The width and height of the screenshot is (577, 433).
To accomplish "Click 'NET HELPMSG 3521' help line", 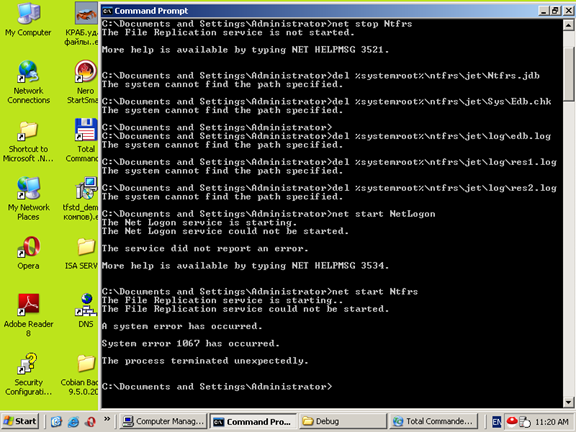I will (245, 50).
